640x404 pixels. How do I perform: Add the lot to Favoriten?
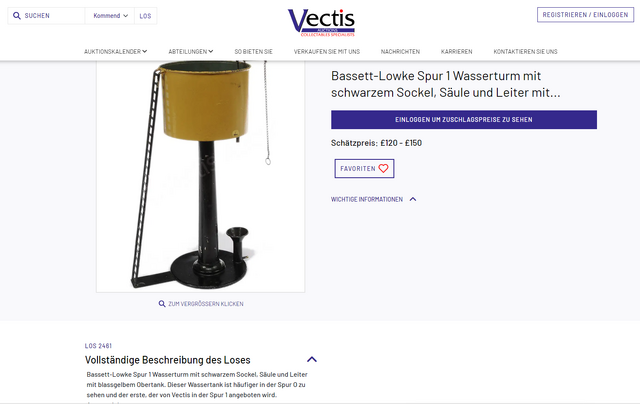(x=364, y=169)
